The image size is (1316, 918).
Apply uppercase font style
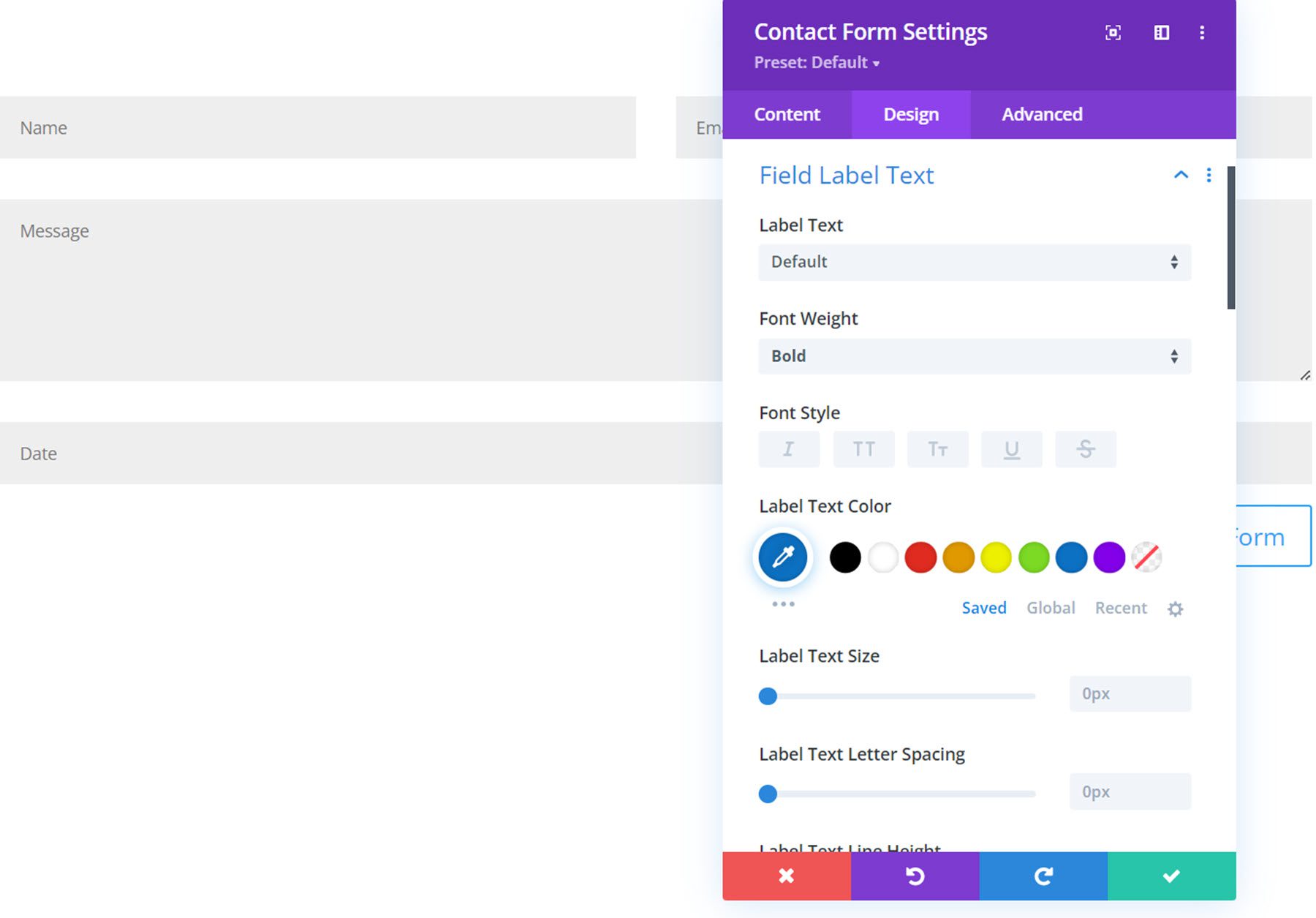863,449
